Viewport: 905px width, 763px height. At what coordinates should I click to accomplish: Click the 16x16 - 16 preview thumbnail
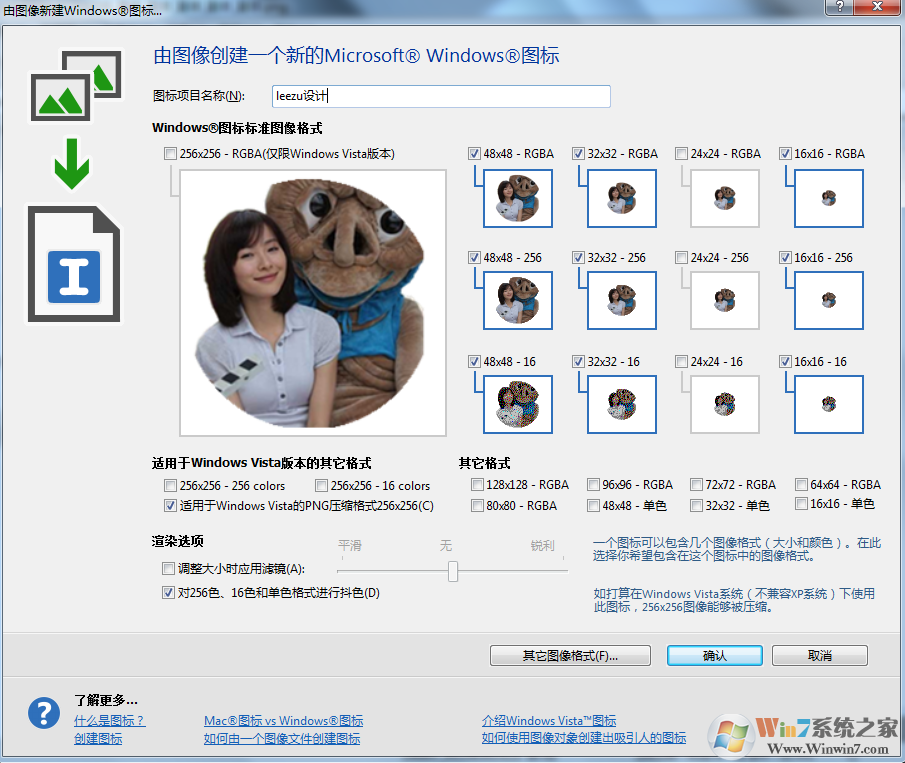[828, 405]
